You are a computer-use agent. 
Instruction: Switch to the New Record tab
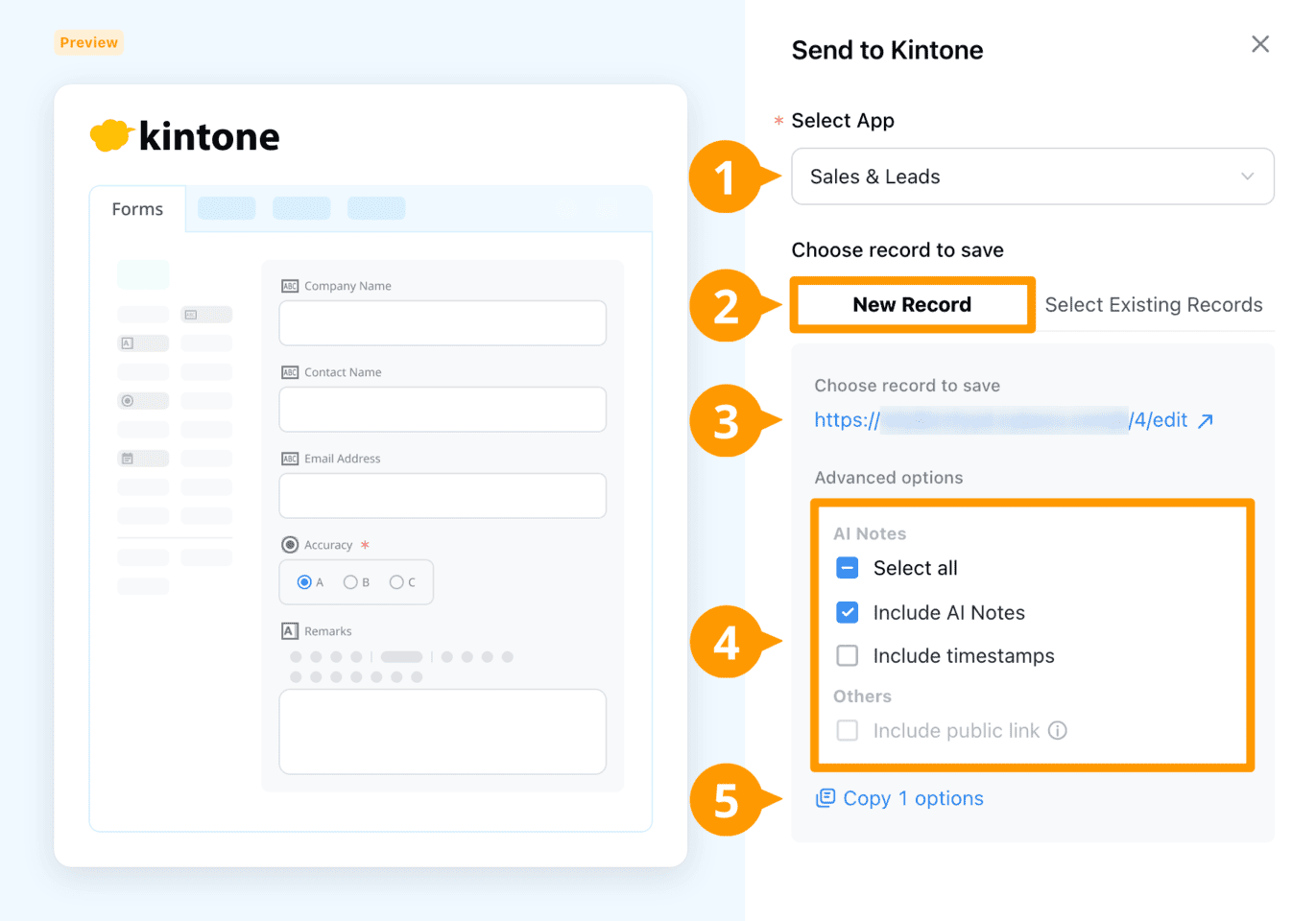pyautogui.click(x=912, y=305)
